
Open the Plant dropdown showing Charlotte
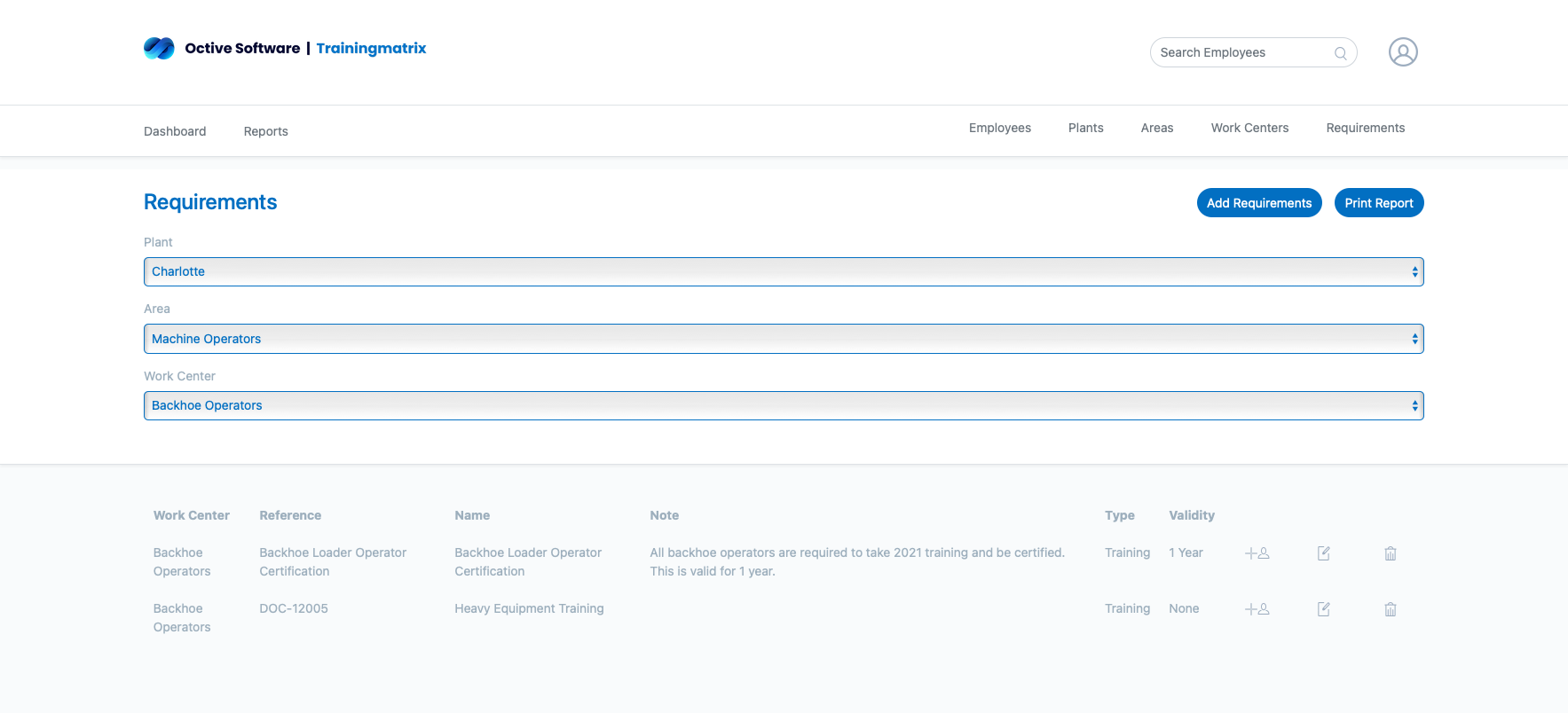coord(783,271)
